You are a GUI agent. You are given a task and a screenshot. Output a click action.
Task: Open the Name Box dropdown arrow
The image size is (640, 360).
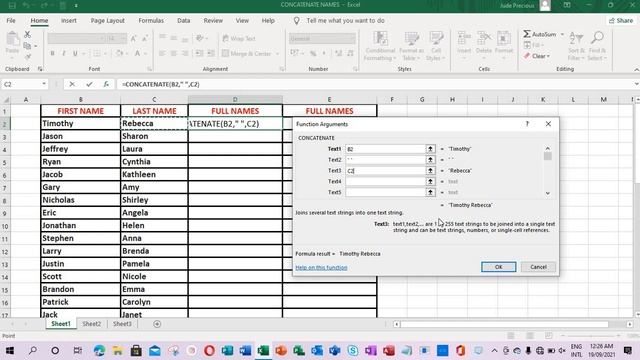click(x=44, y=84)
